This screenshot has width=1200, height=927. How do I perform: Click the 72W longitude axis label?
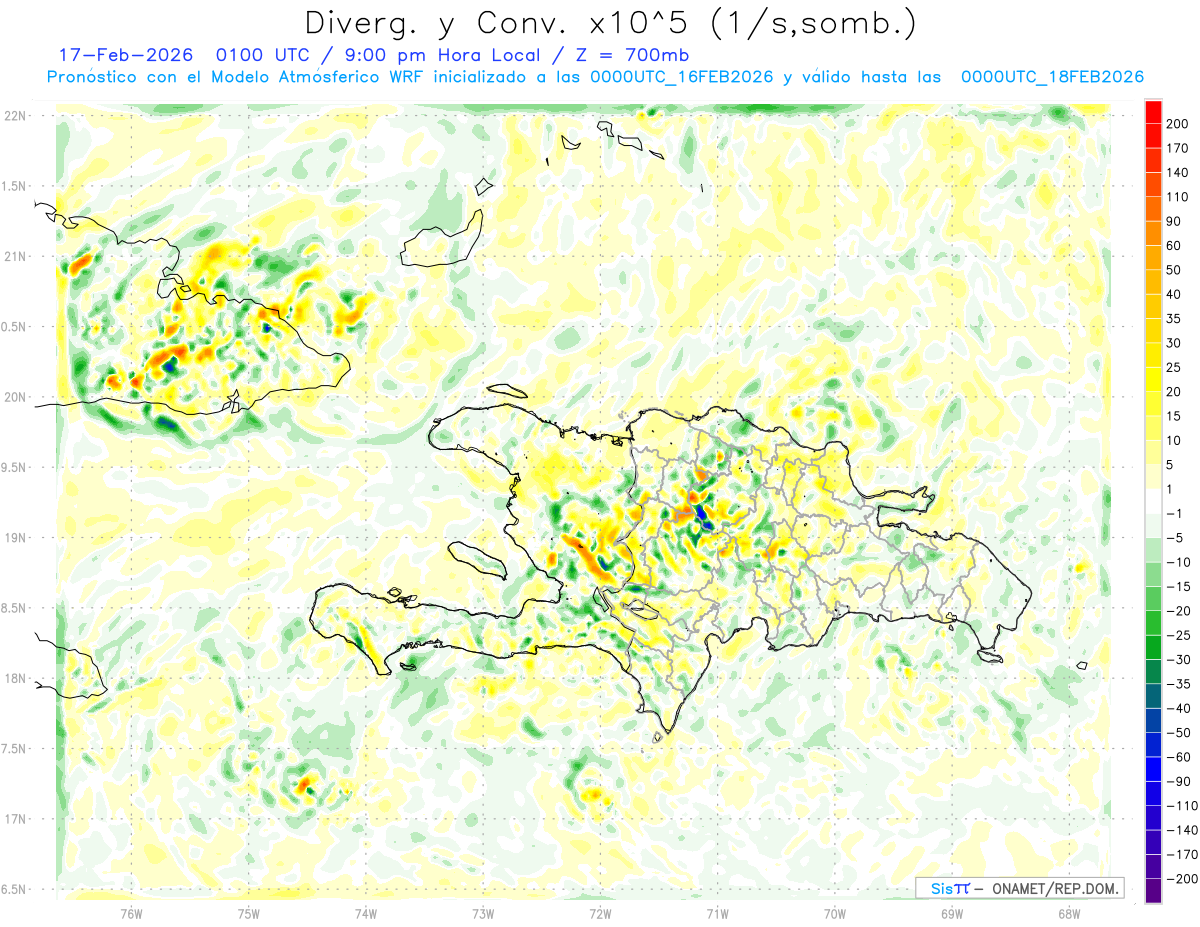coord(600,913)
